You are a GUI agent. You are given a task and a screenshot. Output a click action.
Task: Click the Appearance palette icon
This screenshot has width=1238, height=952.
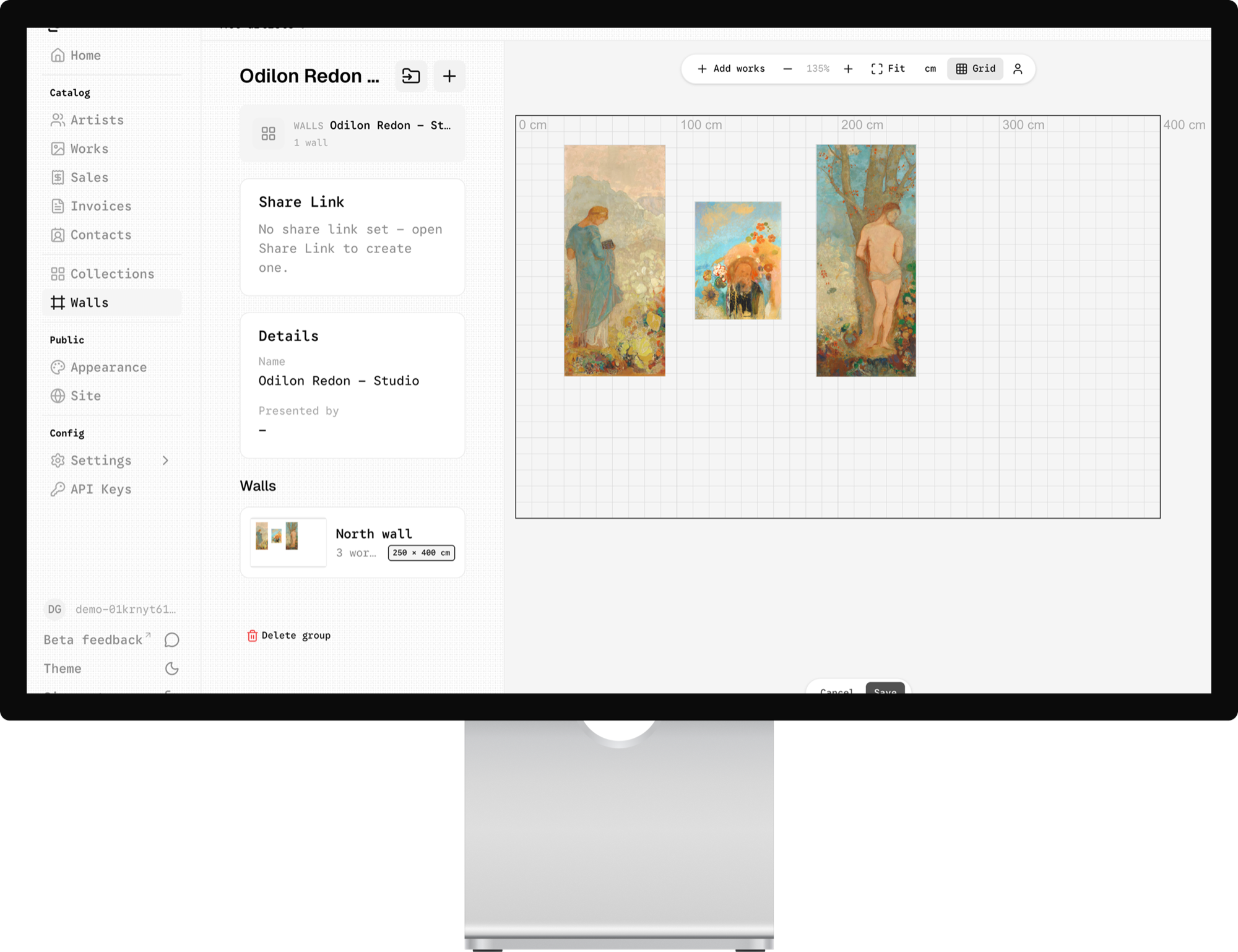click(58, 367)
